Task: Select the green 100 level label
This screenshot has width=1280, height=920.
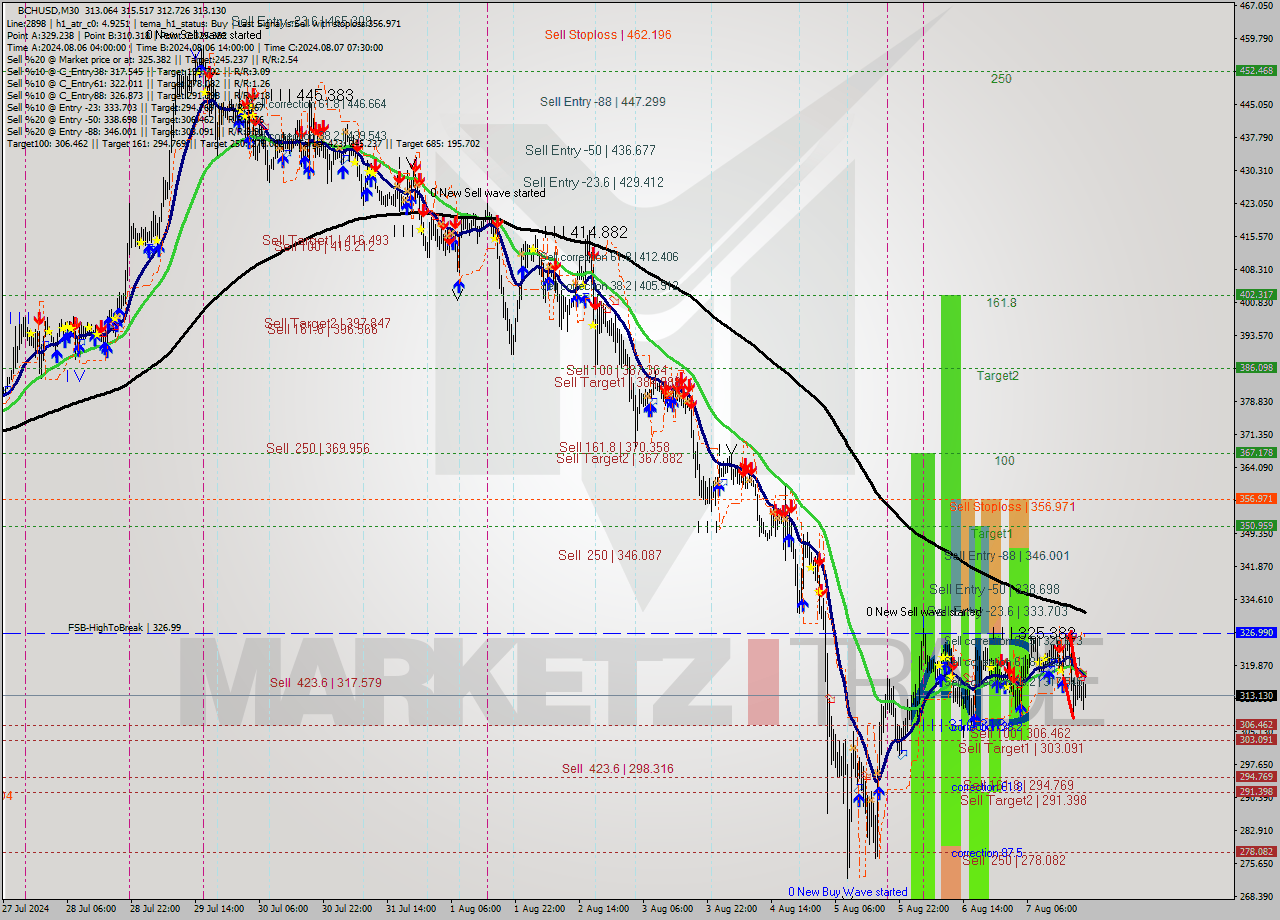Action: 1005,462
